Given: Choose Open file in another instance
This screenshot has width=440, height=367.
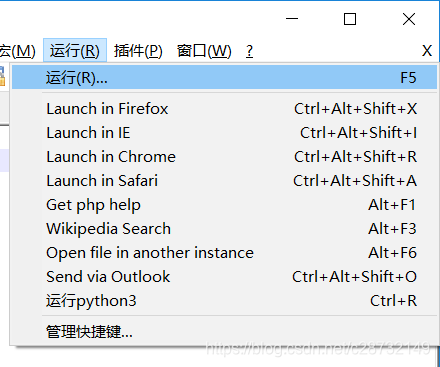Looking at the screenshot, I should click(x=224, y=253).
